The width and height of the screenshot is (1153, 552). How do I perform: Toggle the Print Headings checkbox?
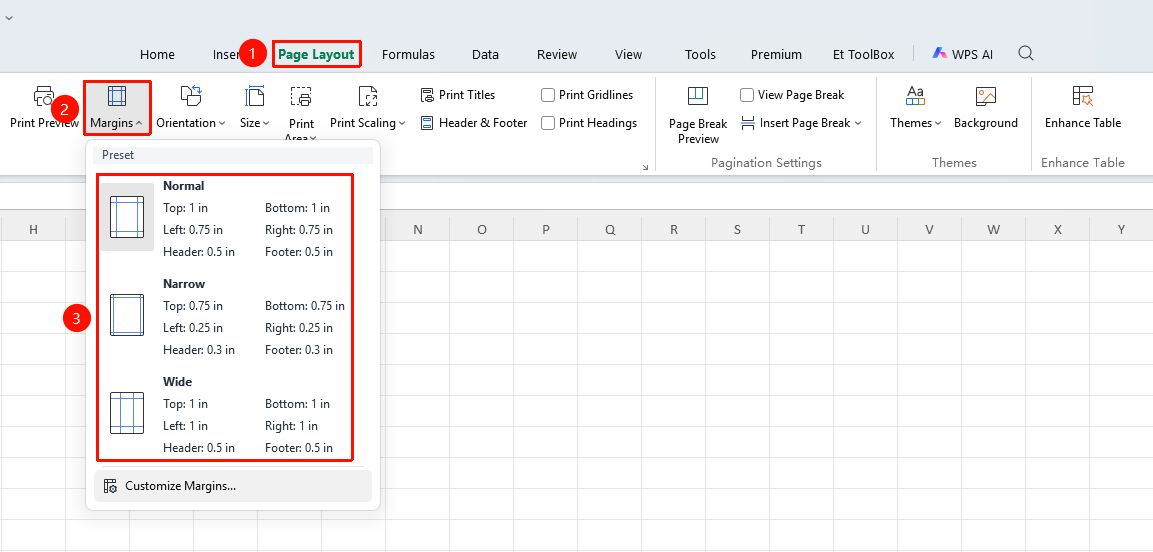point(548,123)
